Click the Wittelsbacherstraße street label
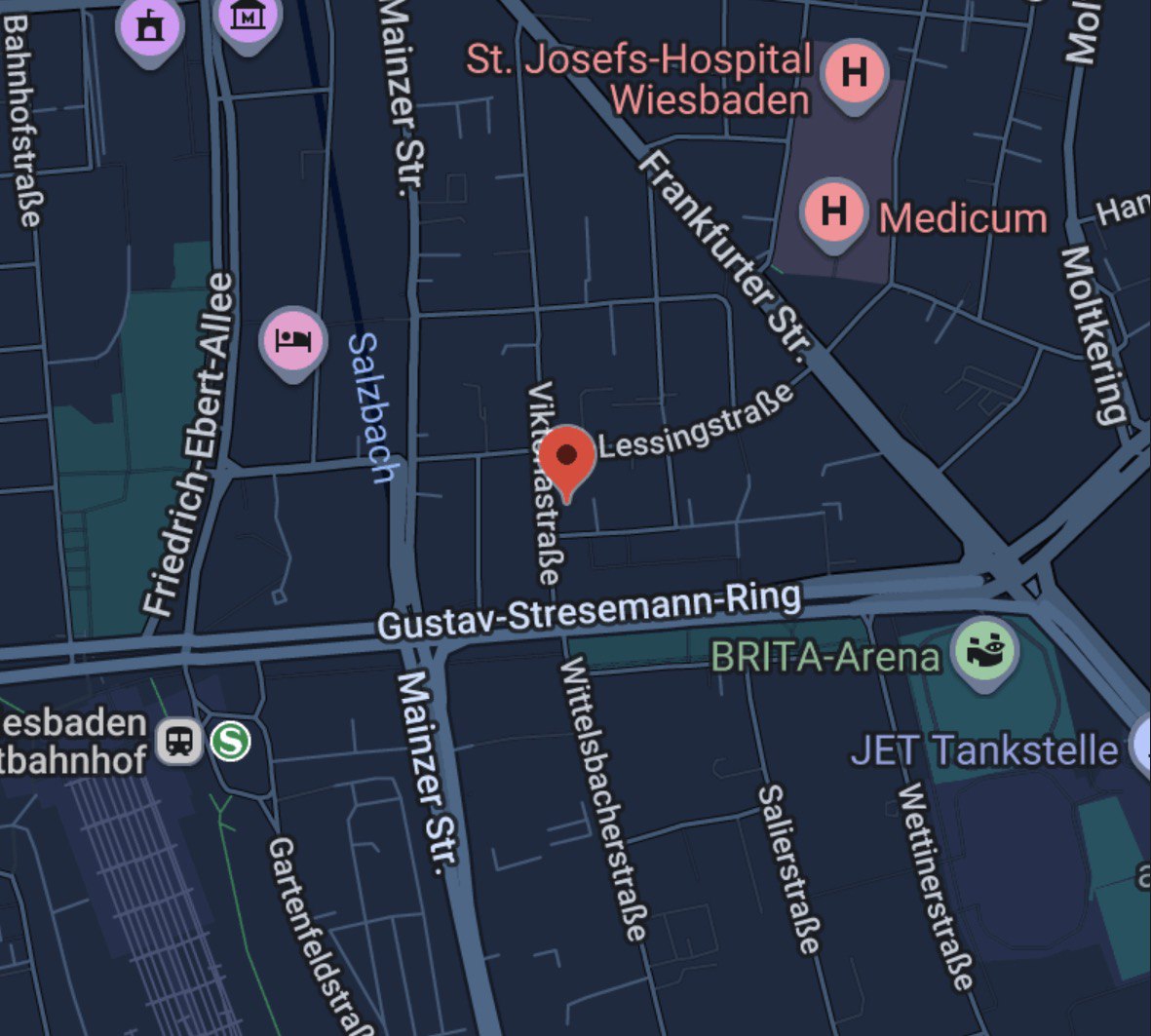The image size is (1151, 1036). click(x=603, y=799)
